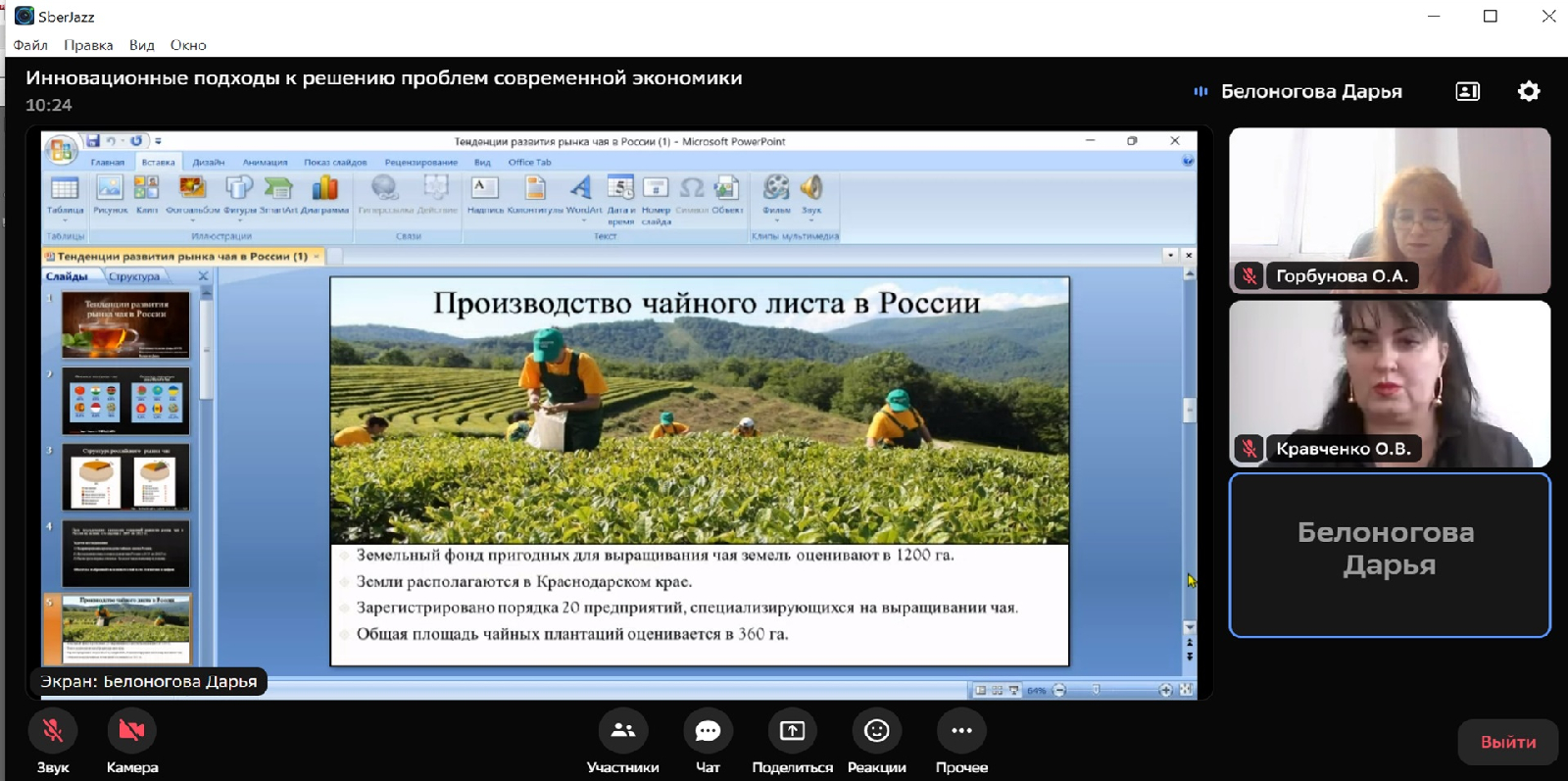Select Слайды view in slide panel
Image resolution: width=1568 pixels, height=781 pixels.
pos(67,276)
